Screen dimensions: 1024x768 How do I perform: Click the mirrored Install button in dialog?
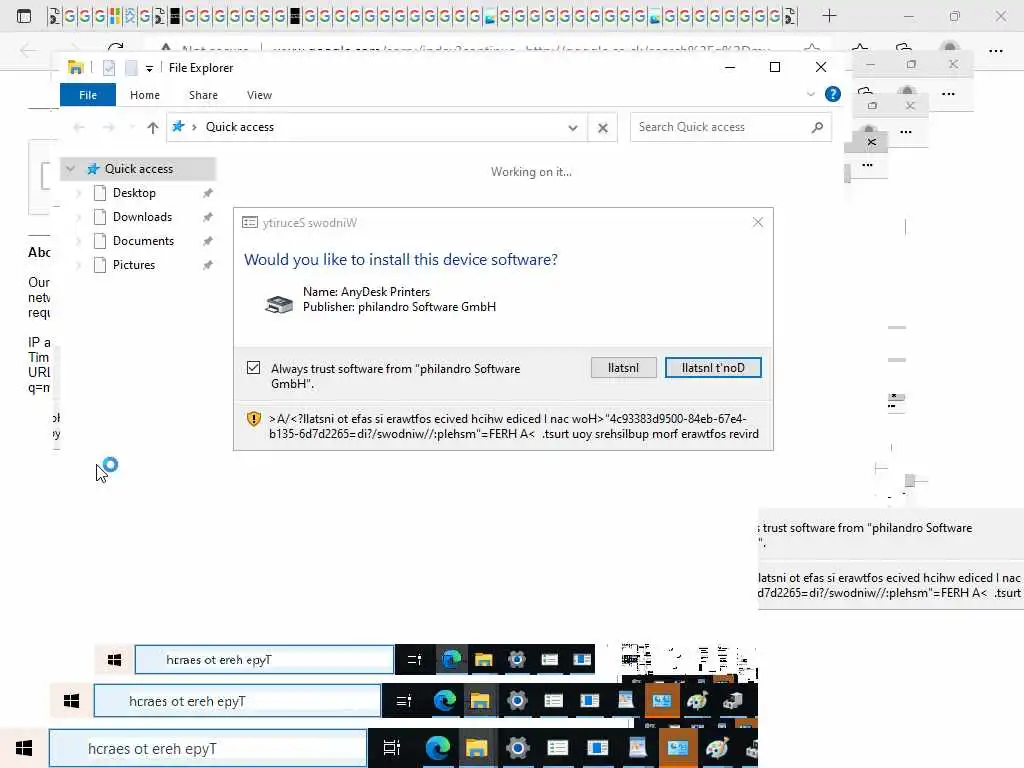[x=624, y=368]
